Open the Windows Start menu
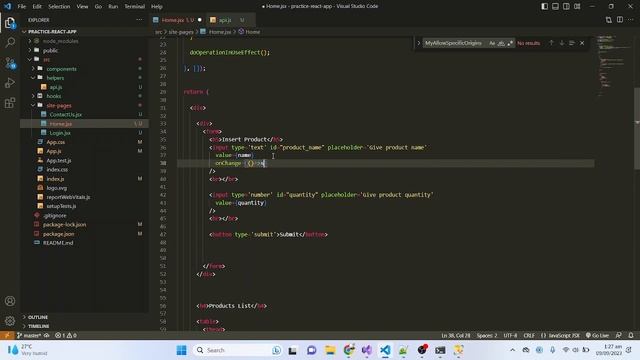This screenshot has height=360, width=640. pyautogui.click(x=182, y=350)
